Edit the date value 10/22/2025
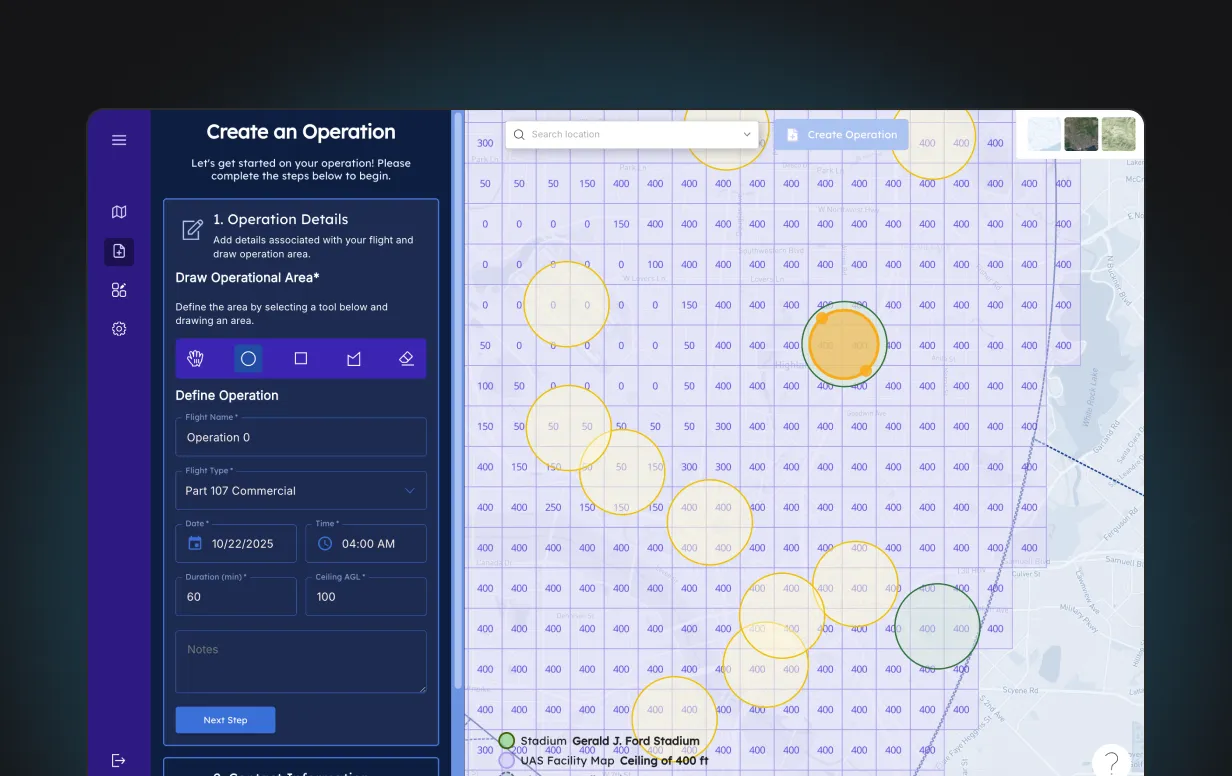 (243, 544)
